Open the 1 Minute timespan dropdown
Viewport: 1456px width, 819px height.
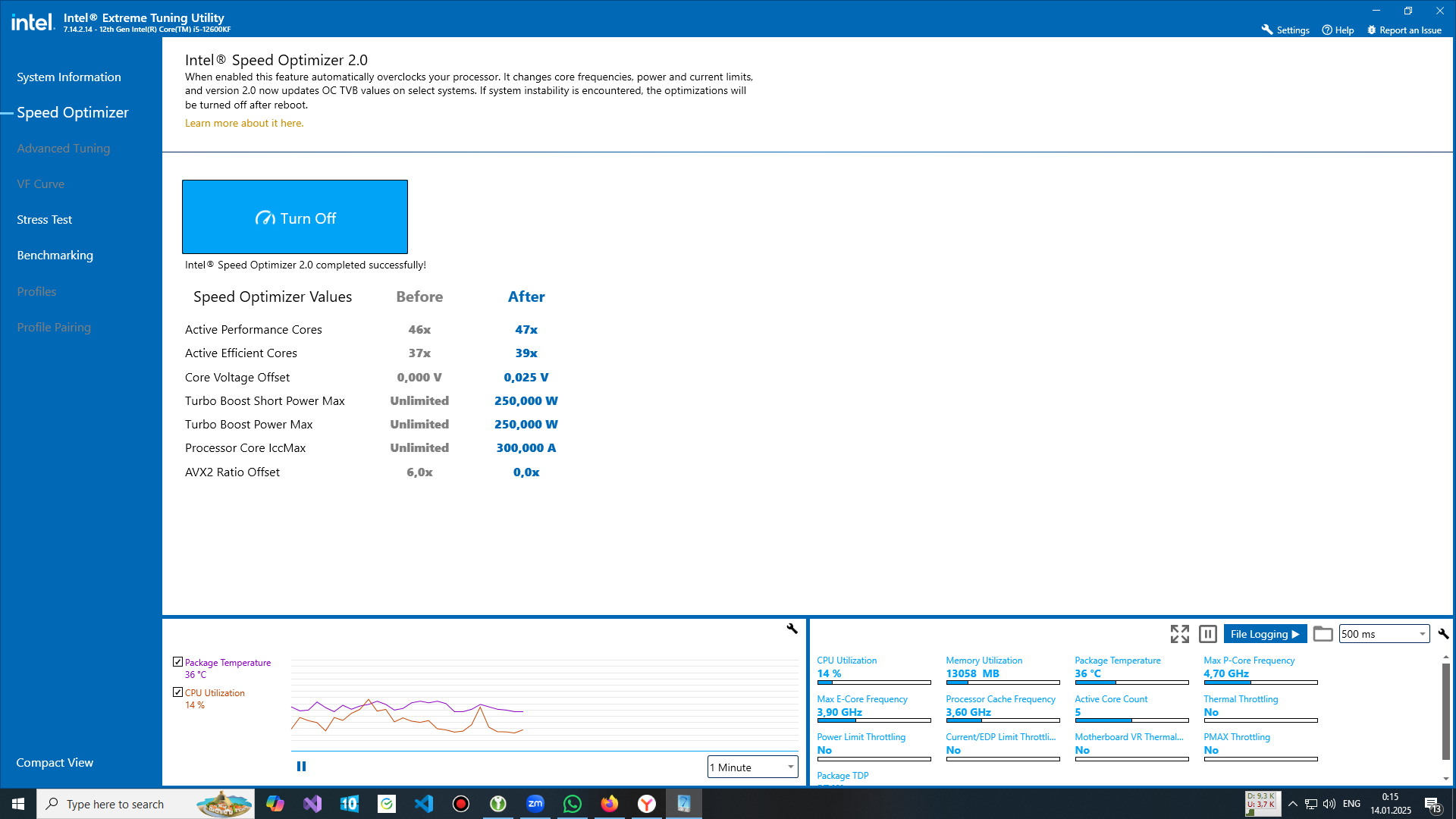pos(752,767)
